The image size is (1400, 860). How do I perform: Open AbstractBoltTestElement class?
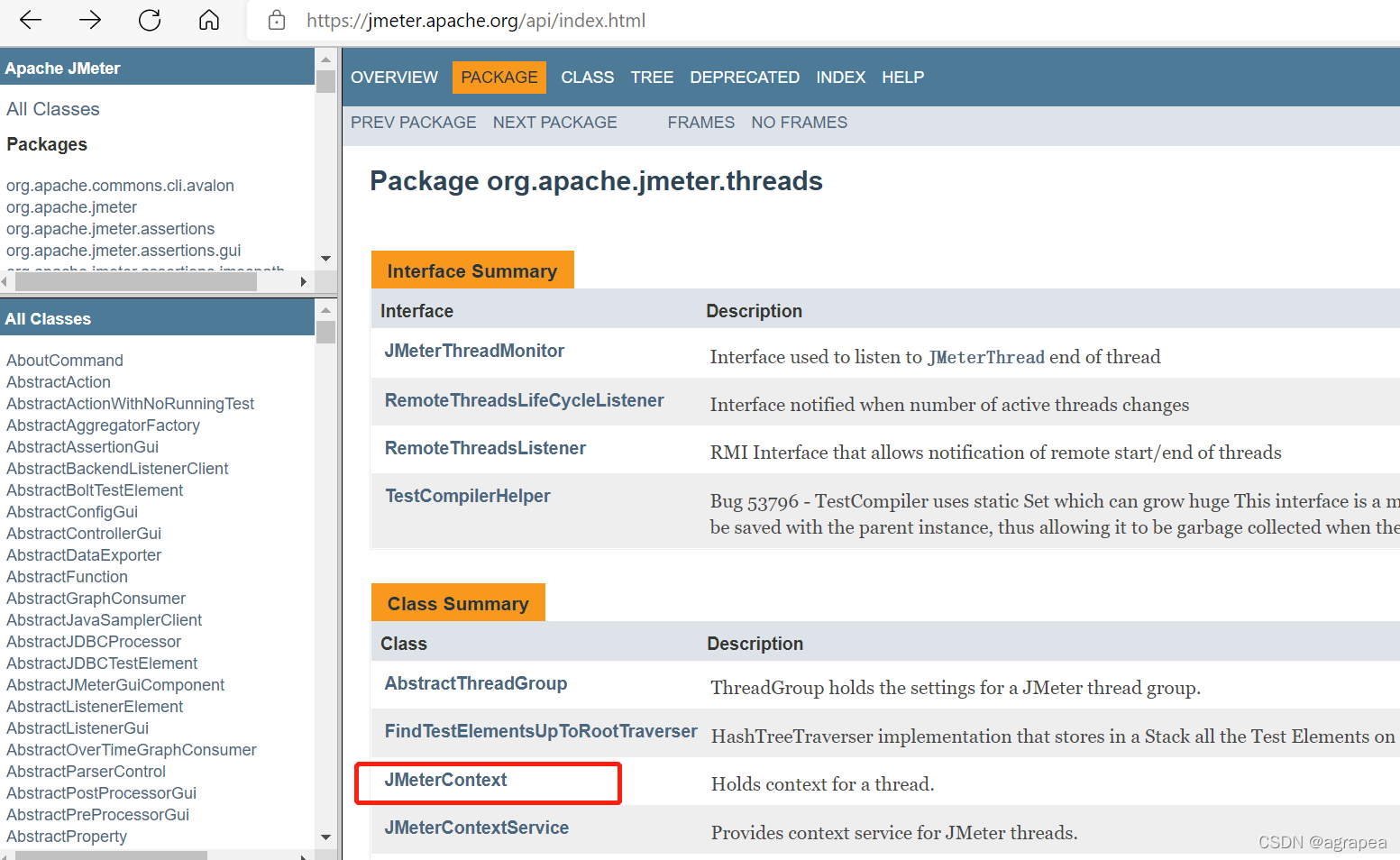(x=95, y=490)
